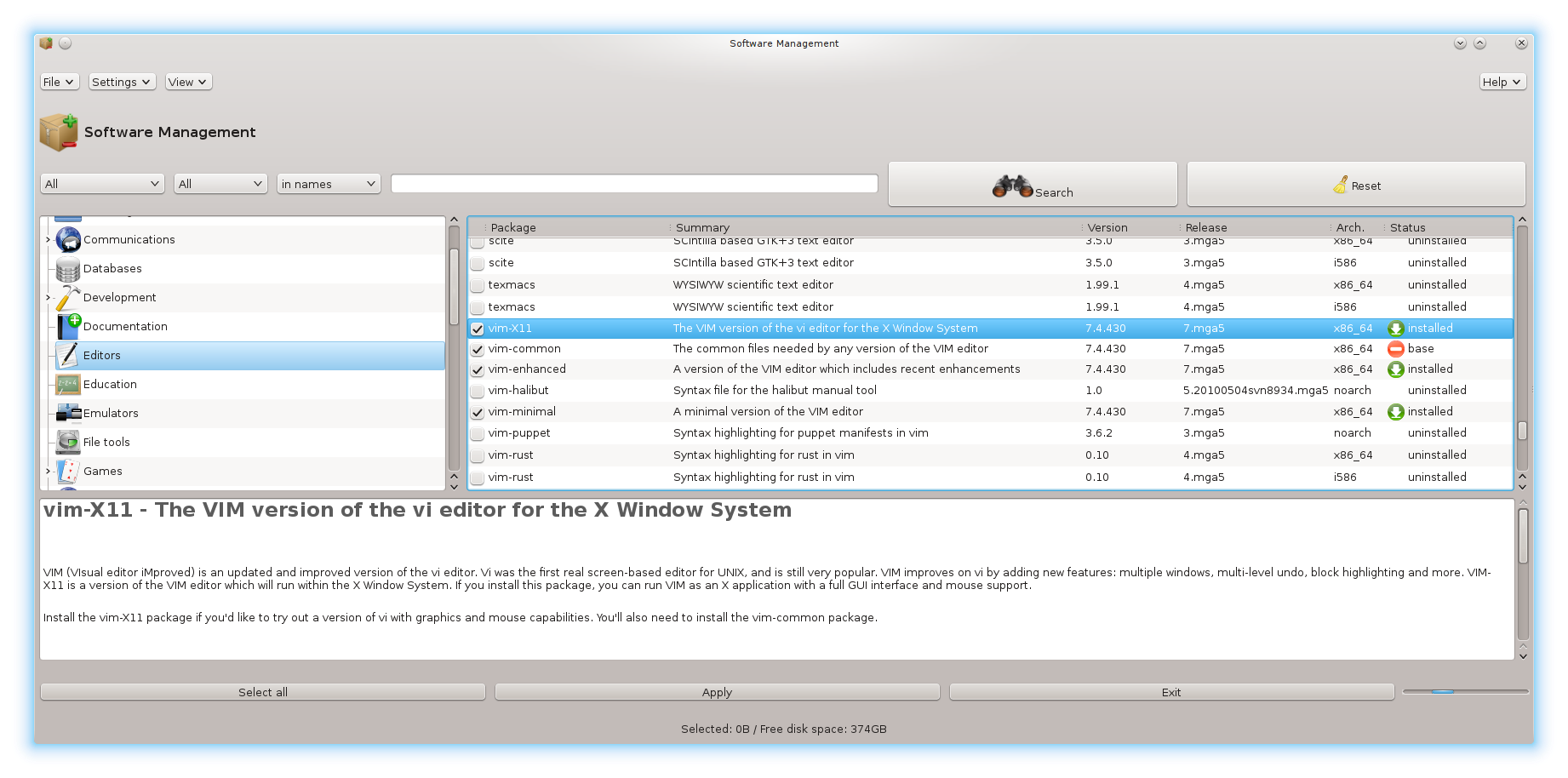Viewport: 1568px width, 778px height.
Task: Click the installed status icon for vim-X11
Action: tap(1396, 329)
